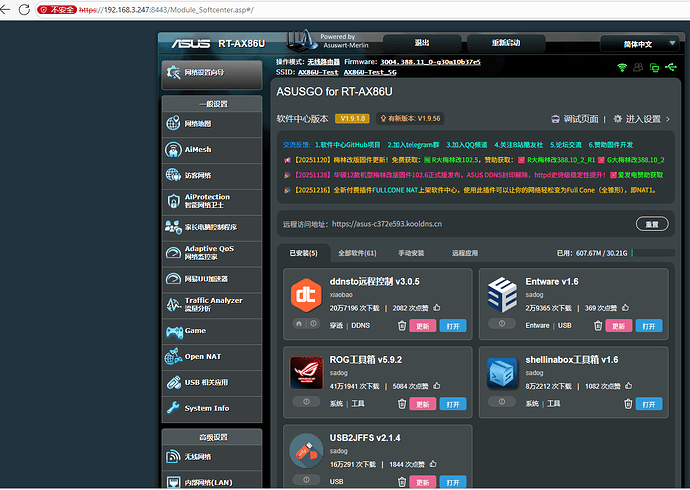Like the USB2JFFS plugin with thumbs-up

(x=433, y=464)
